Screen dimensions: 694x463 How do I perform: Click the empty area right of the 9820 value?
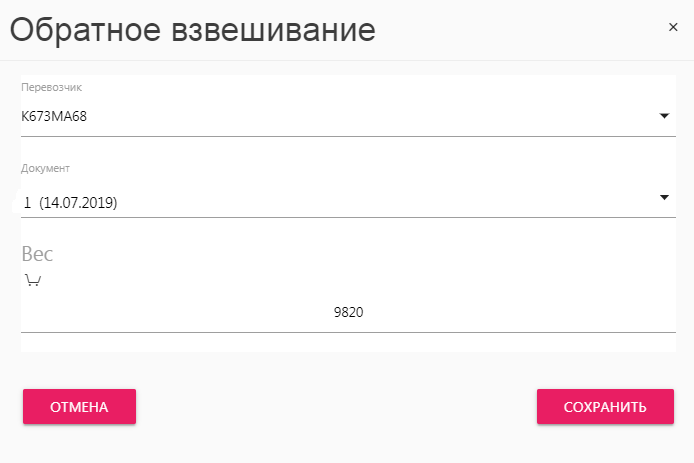point(518,313)
